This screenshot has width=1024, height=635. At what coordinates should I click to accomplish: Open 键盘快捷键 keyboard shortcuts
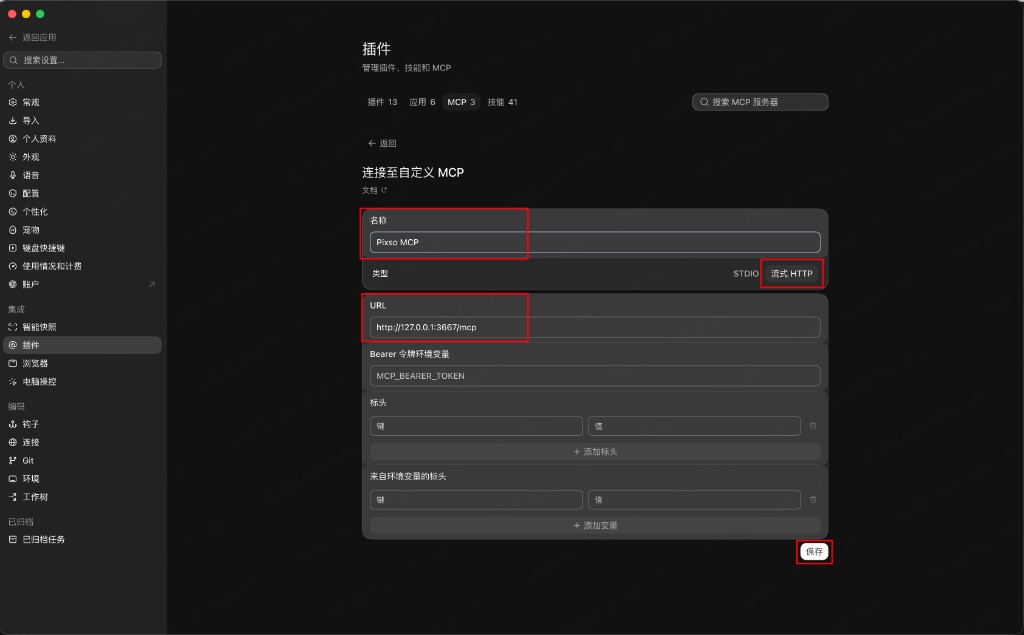point(82,248)
